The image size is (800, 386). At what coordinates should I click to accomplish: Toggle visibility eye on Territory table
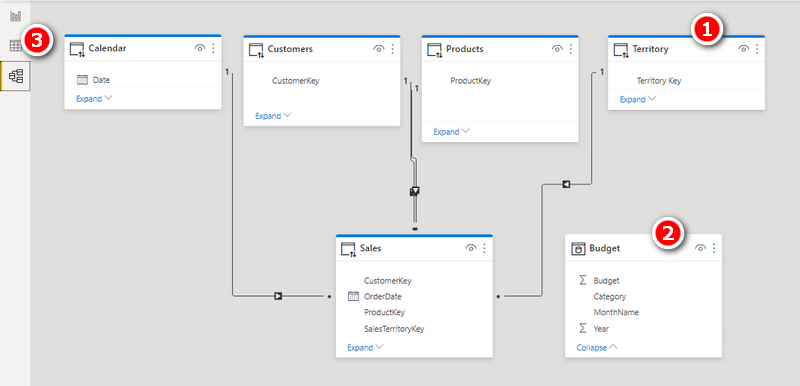743,49
